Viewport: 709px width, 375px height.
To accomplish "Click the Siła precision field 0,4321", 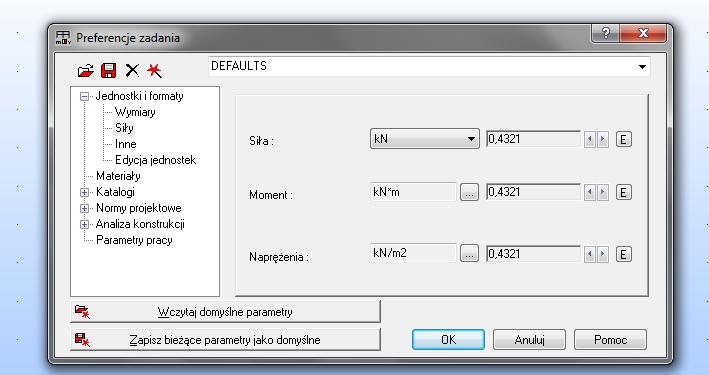I will point(533,139).
